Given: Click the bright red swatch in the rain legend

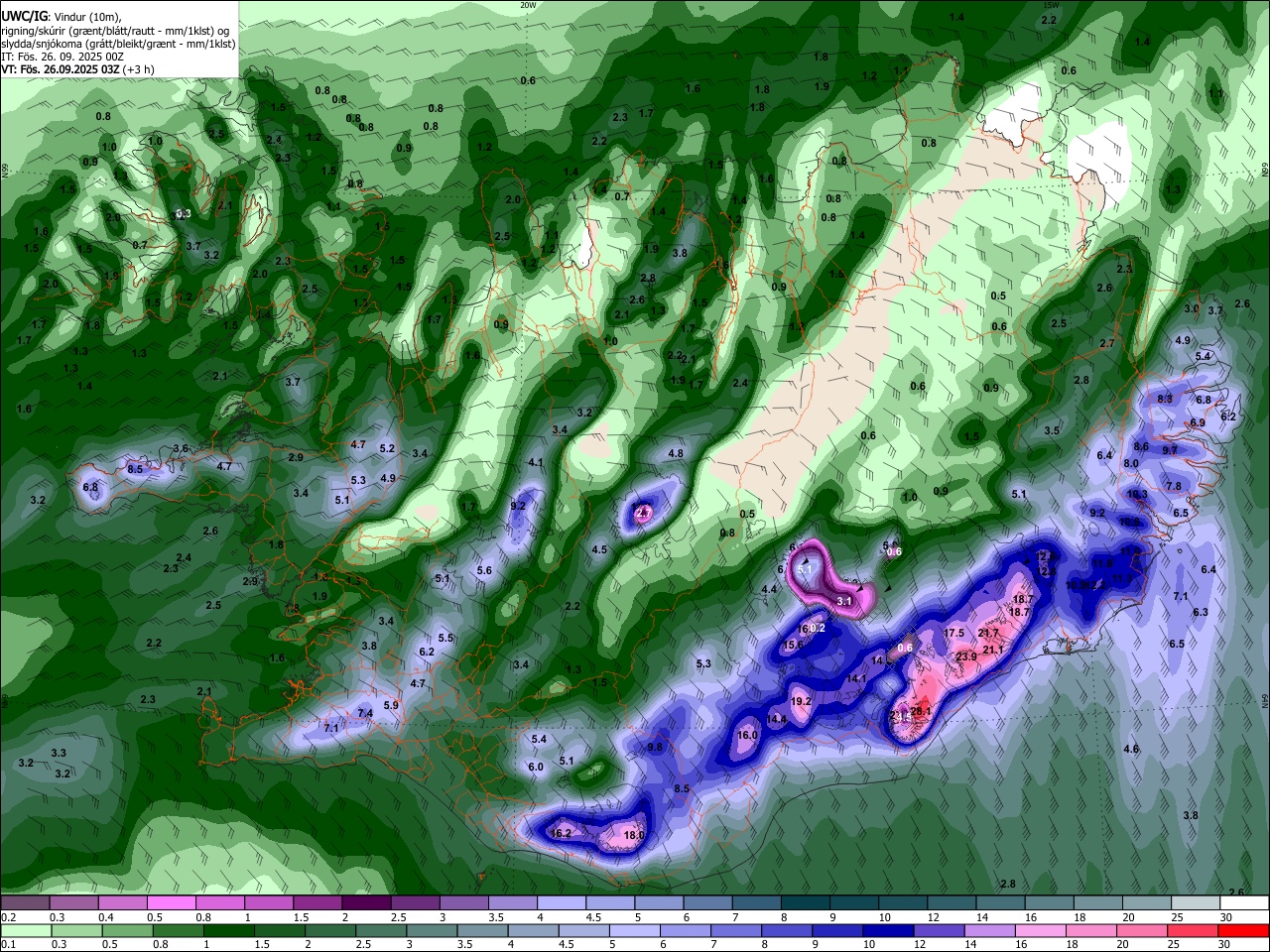Looking at the screenshot, I should click(1245, 931).
